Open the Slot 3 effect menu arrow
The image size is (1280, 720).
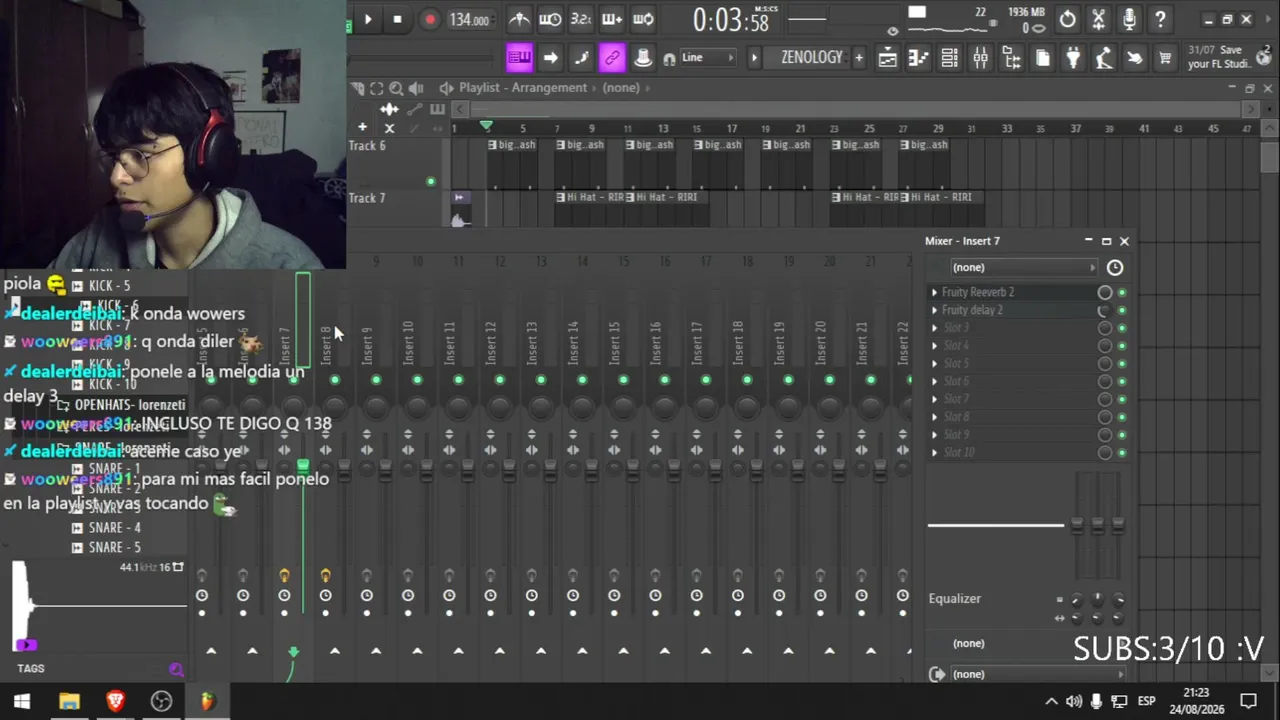click(x=935, y=328)
